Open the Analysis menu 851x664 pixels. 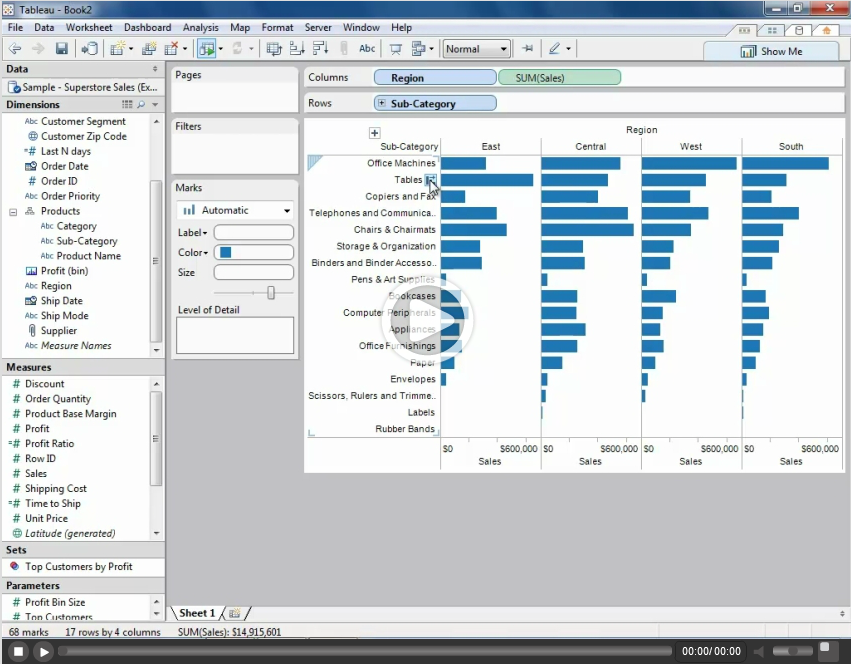tap(200, 27)
